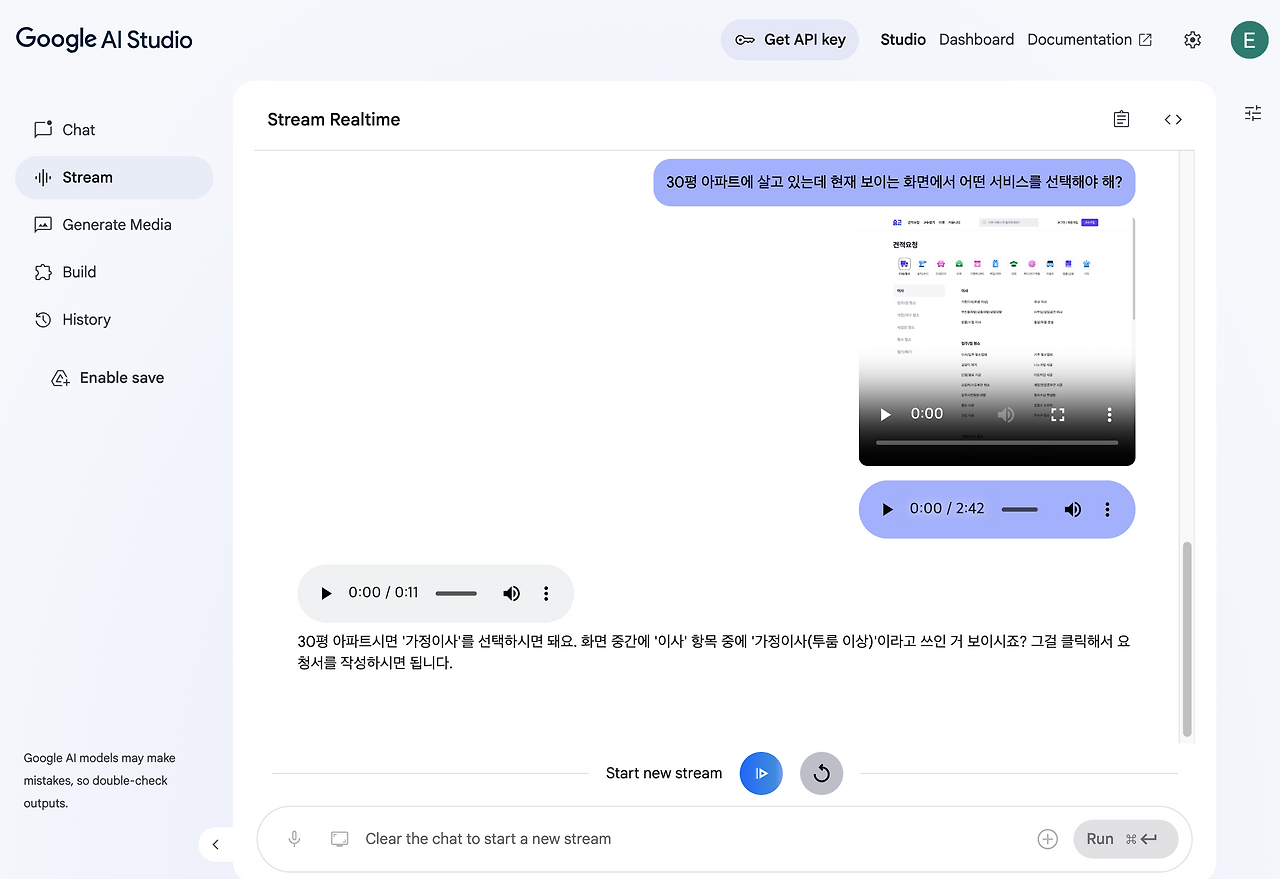The image size is (1280, 879).
Task: Play the 0:11 response audio
Action: click(x=326, y=593)
